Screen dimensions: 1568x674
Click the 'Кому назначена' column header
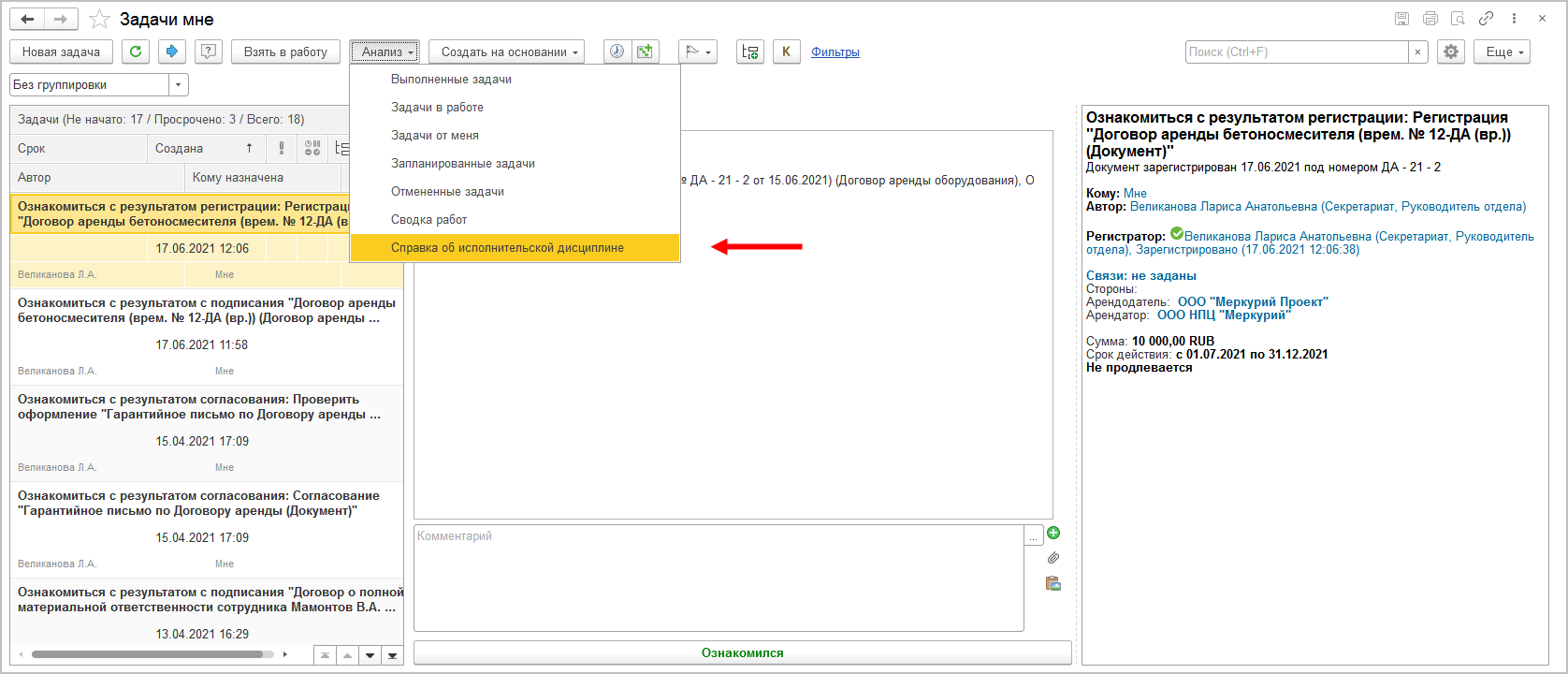tap(263, 177)
